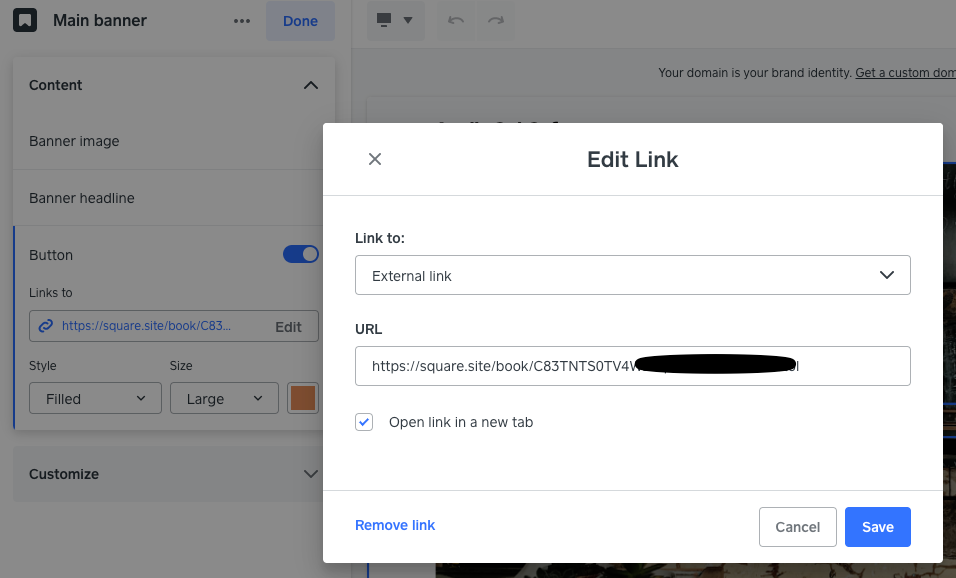Image resolution: width=956 pixels, height=578 pixels.
Task: Open the three-dot more options menu
Action: tap(242, 21)
